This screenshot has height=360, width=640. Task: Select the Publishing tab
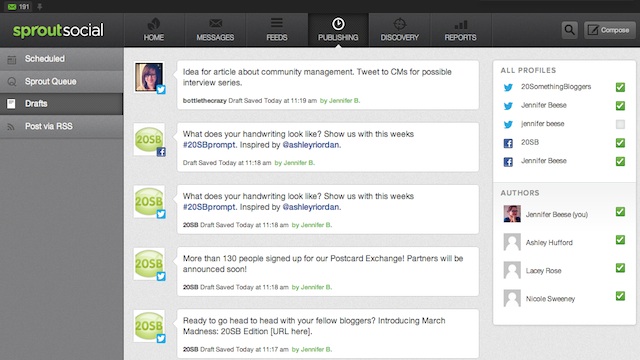click(x=338, y=30)
